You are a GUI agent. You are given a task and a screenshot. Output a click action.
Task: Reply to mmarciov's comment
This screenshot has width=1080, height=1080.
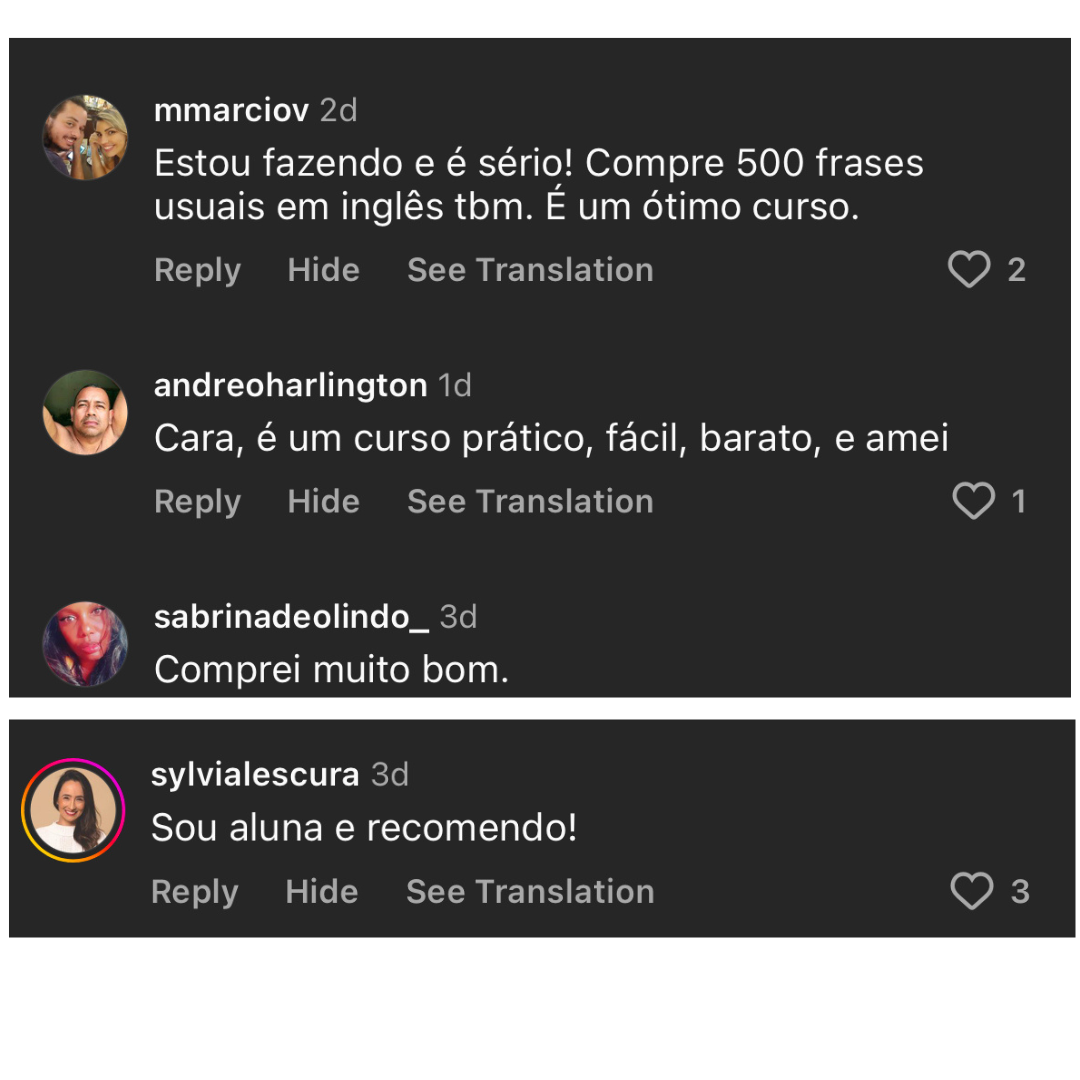point(197,270)
